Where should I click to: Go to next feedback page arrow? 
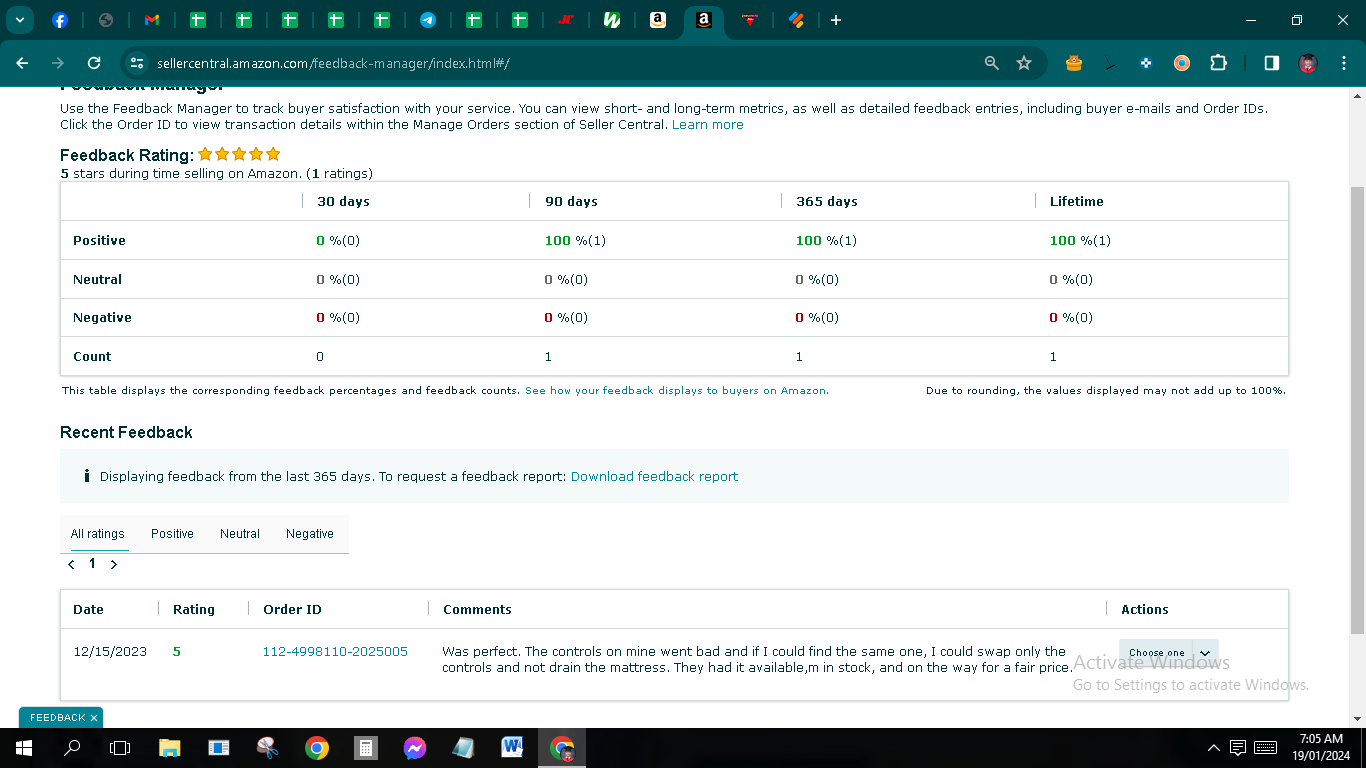click(x=114, y=565)
